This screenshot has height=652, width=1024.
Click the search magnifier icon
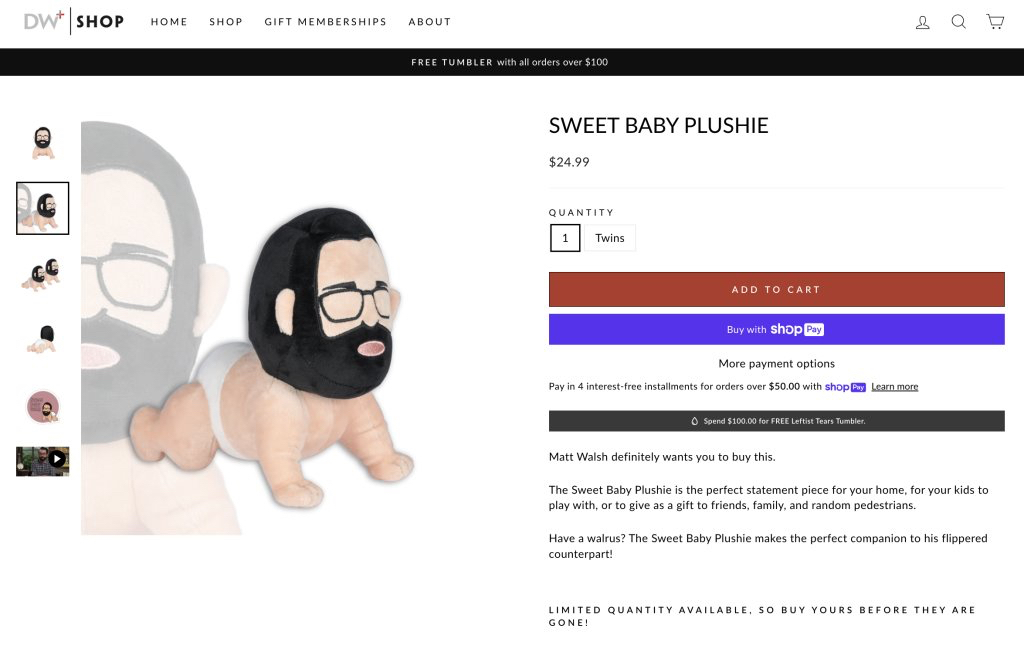(958, 22)
